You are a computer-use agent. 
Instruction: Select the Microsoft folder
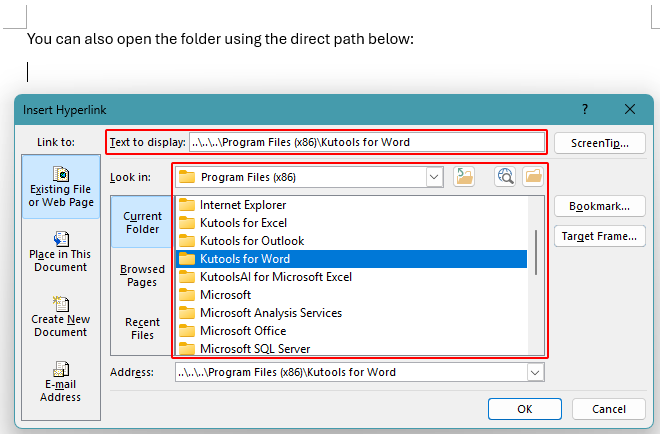pos(351,295)
